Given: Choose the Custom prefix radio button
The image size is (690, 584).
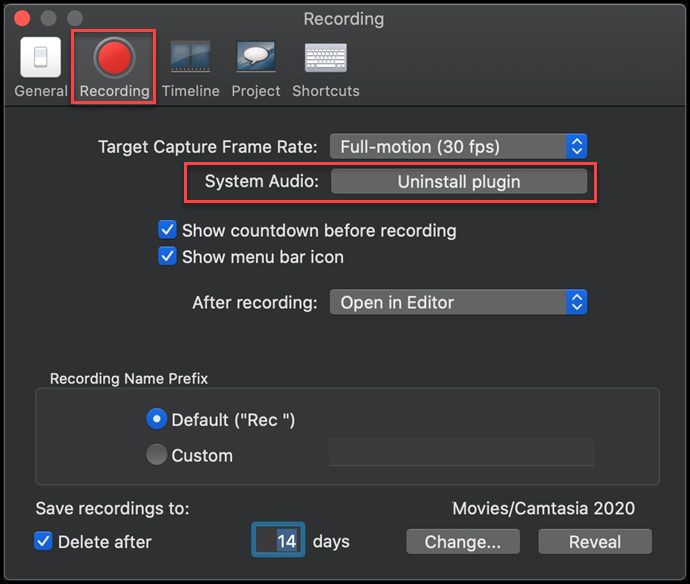Looking at the screenshot, I should click(156, 455).
